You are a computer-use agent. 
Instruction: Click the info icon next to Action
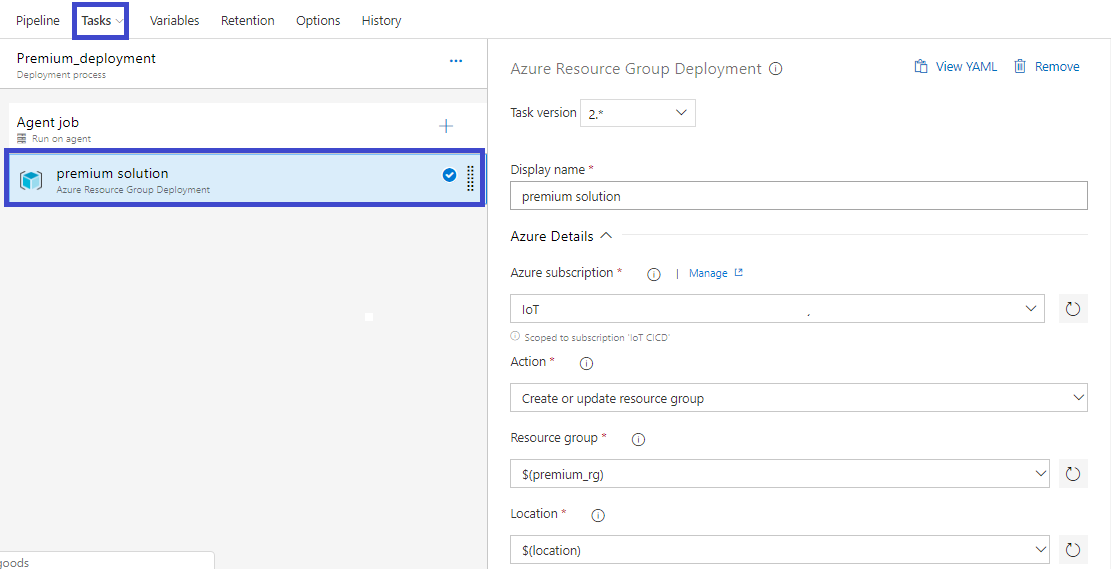587,363
